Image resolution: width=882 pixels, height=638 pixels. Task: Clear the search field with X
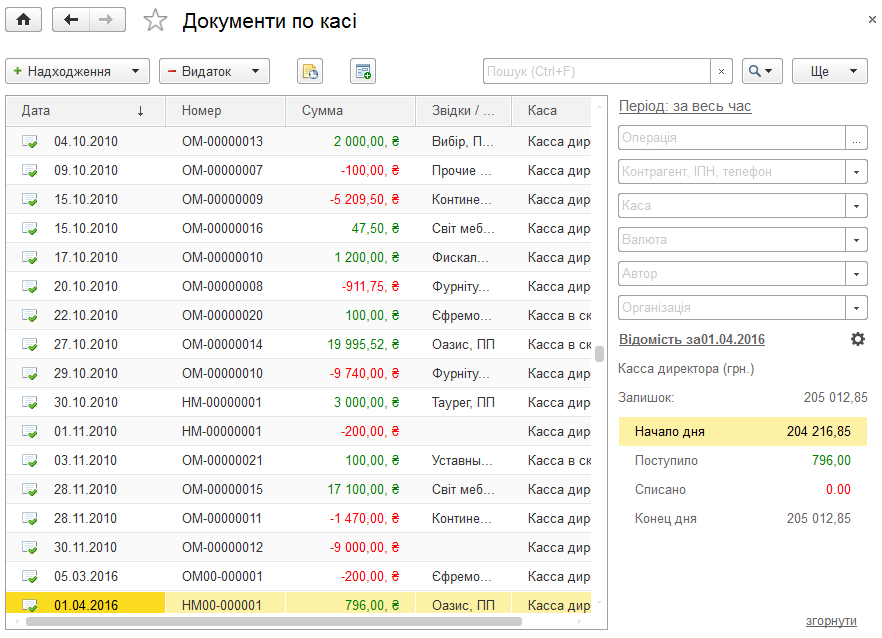click(x=721, y=71)
